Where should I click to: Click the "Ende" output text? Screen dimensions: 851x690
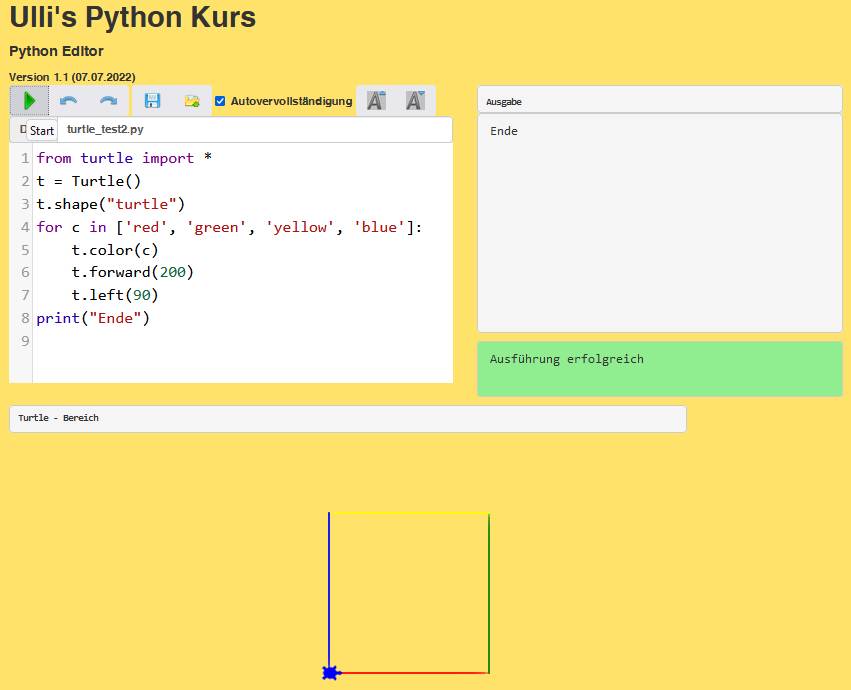point(504,131)
